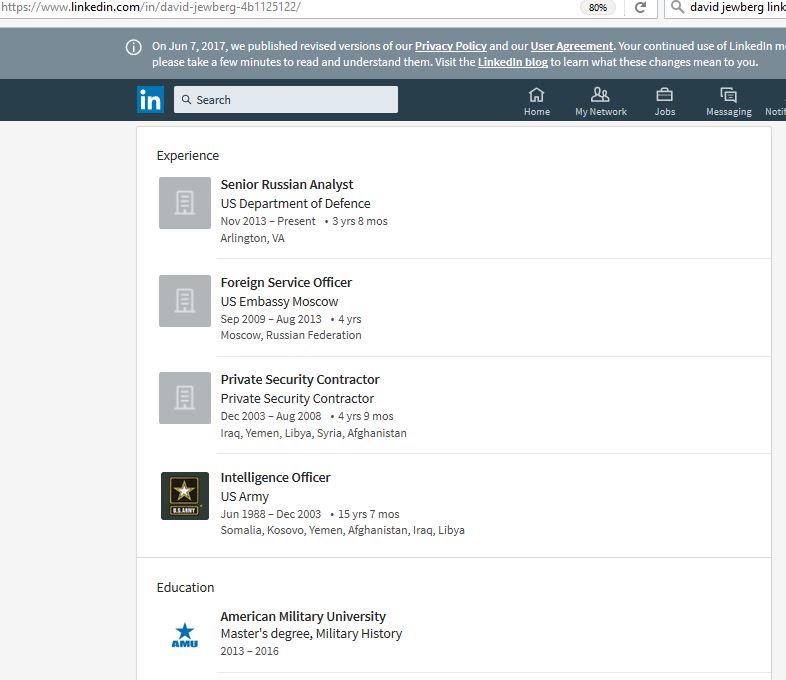This screenshot has height=680, width=786.
Task: Click the Education section heading
Action: coord(185,587)
